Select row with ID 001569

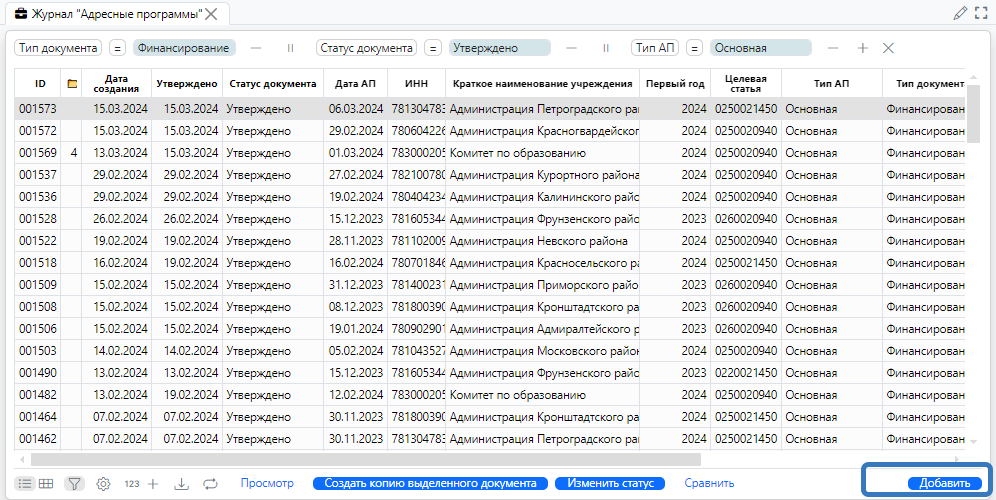(x=38, y=153)
